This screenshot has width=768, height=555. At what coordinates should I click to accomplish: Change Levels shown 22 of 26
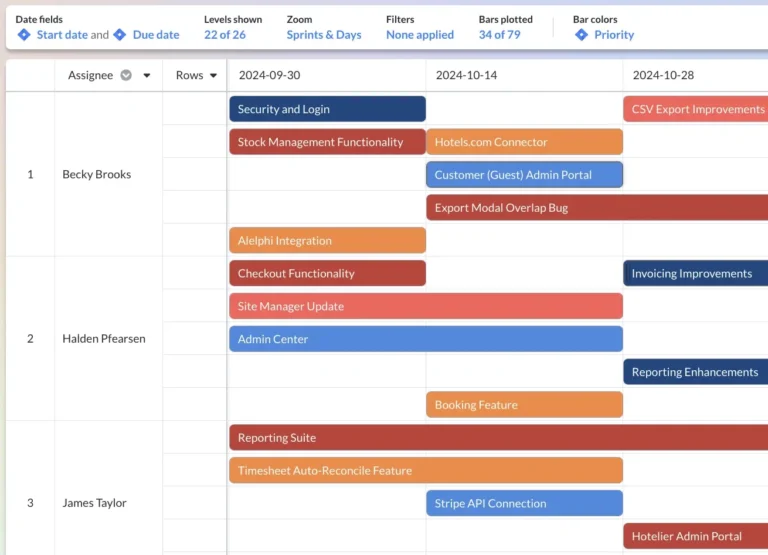point(225,35)
